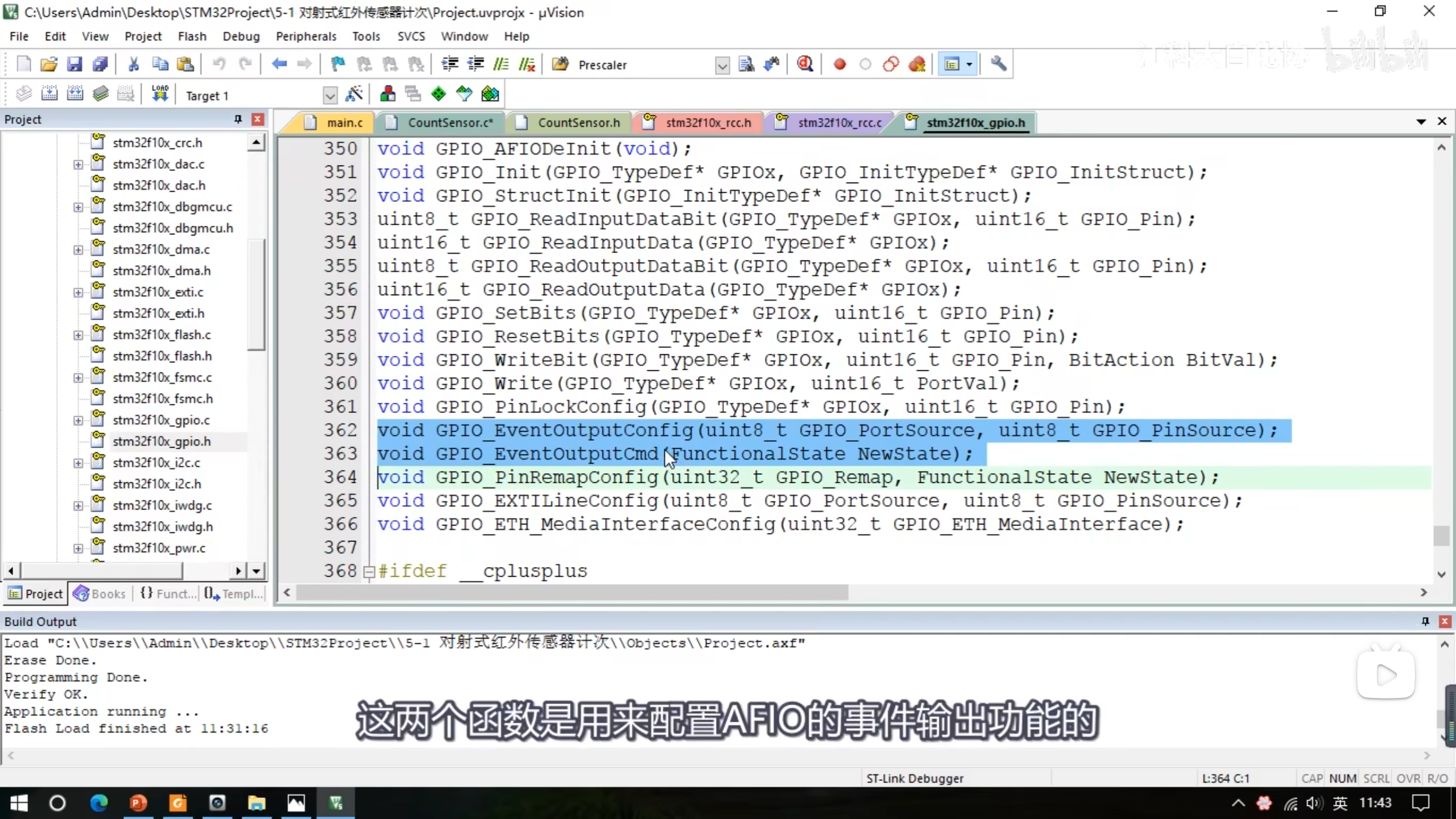The width and height of the screenshot is (1456, 819).
Task: Click the Options for Target wand icon
Action: (354, 94)
